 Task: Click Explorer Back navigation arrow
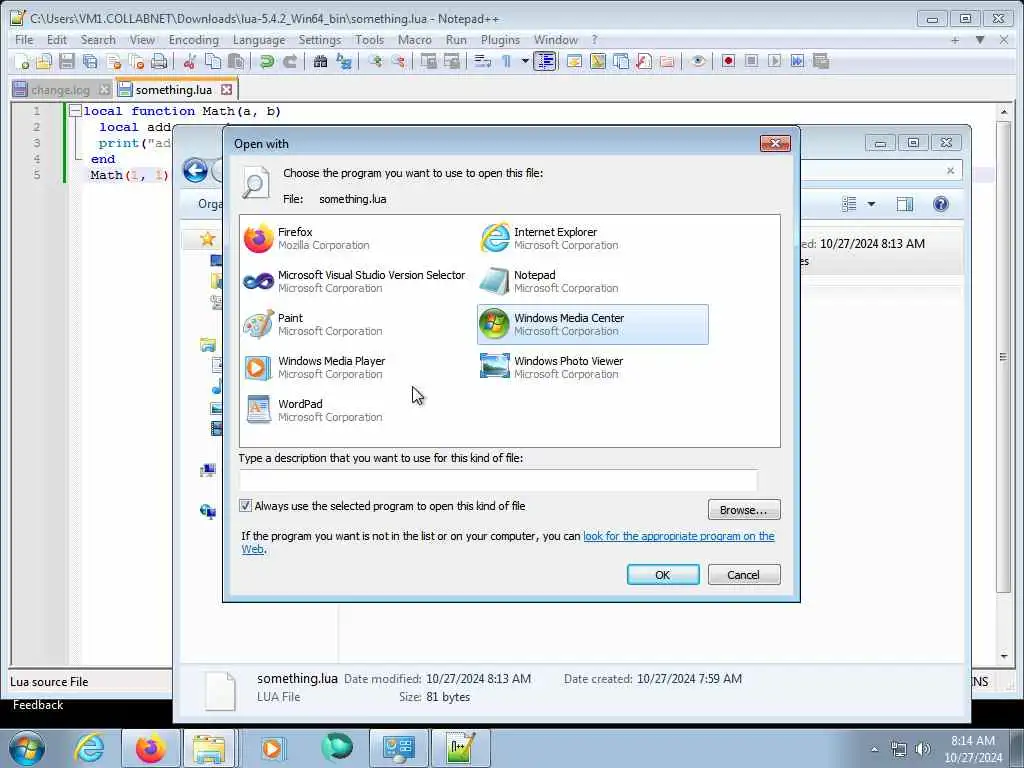[x=195, y=170]
